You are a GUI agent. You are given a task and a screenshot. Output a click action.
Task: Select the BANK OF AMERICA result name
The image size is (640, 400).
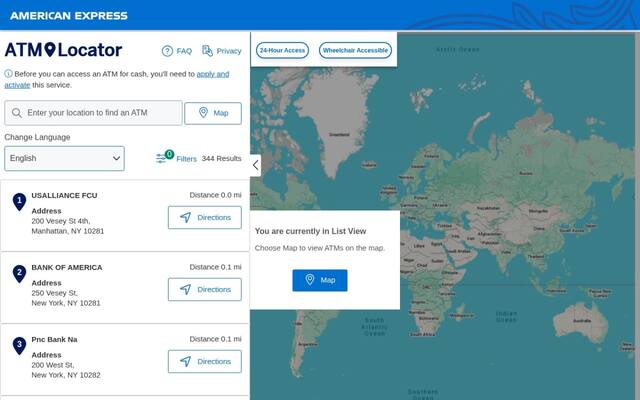pyautogui.click(x=67, y=267)
